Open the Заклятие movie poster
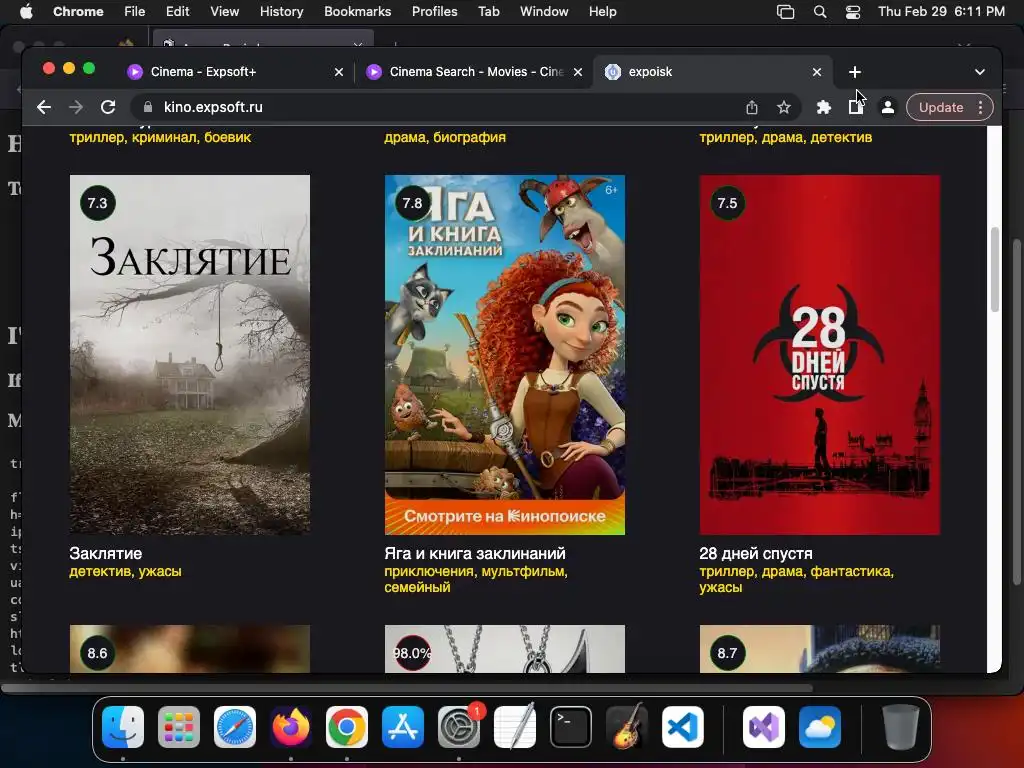This screenshot has width=1024, height=768. (x=189, y=355)
